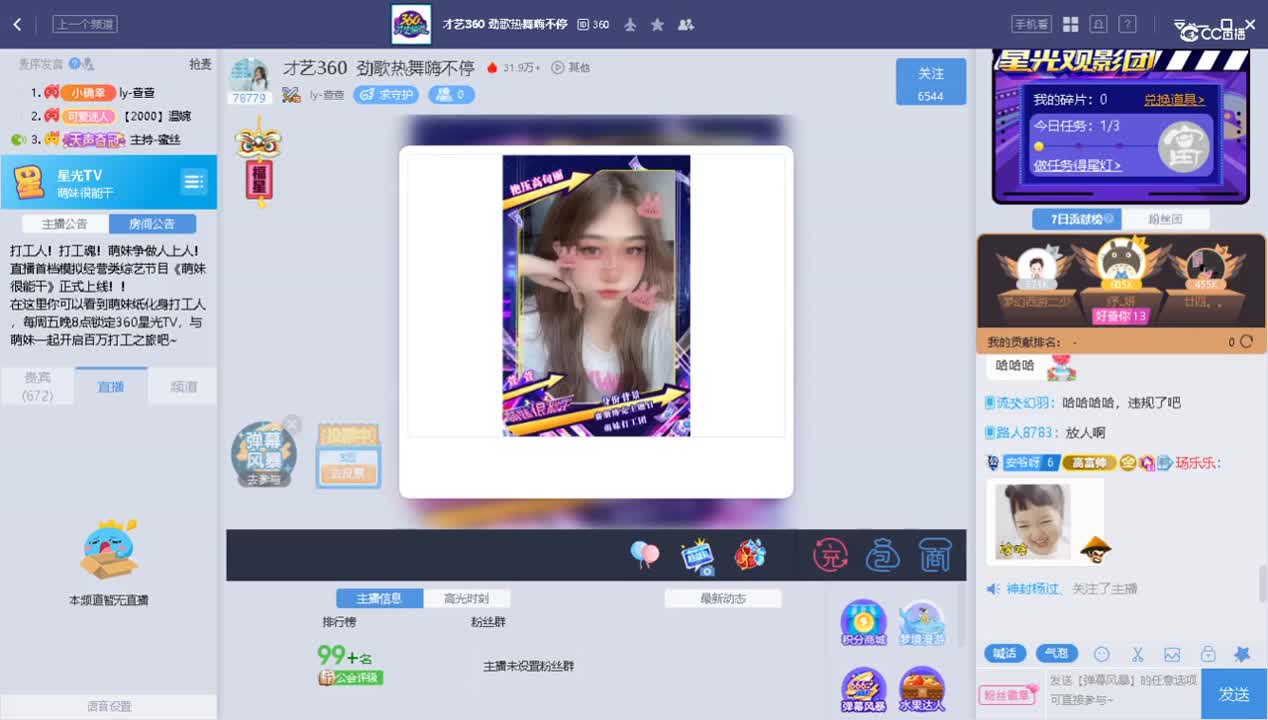
Task: Open the 充 recharge icon
Action: (830, 555)
